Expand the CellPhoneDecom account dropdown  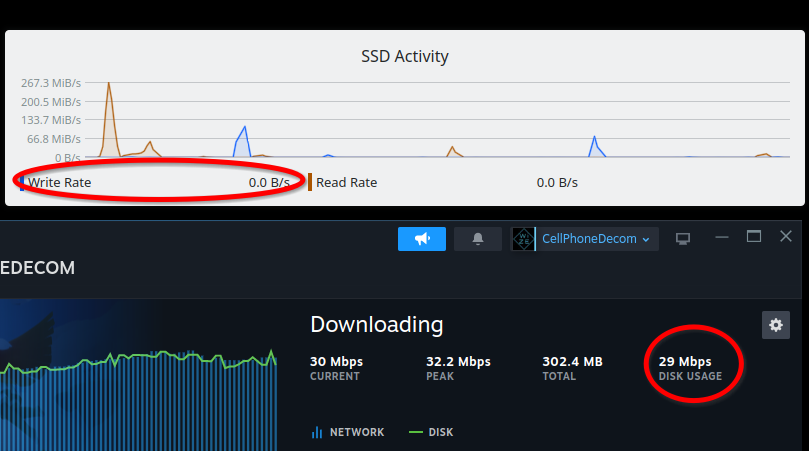pyautogui.click(x=646, y=239)
